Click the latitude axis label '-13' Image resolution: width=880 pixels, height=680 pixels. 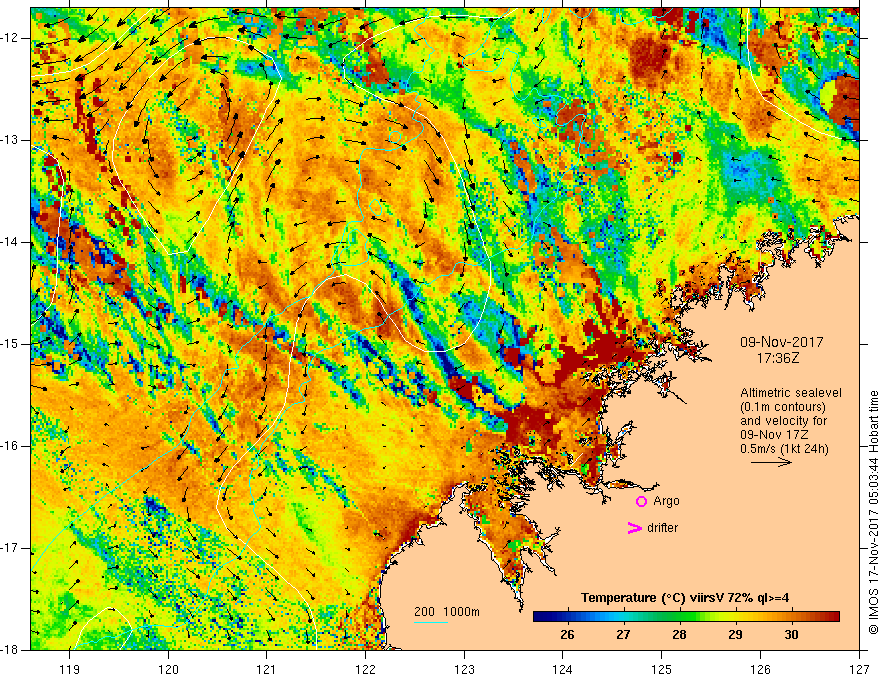(10, 140)
